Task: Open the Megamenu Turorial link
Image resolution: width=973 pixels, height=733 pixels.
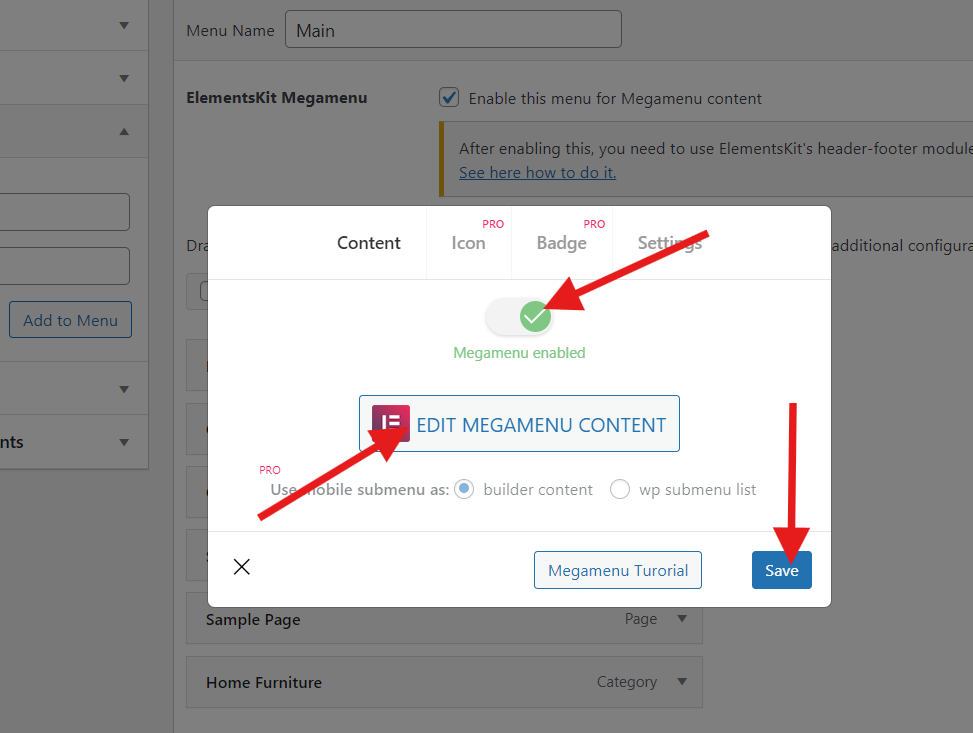Action: click(x=617, y=570)
